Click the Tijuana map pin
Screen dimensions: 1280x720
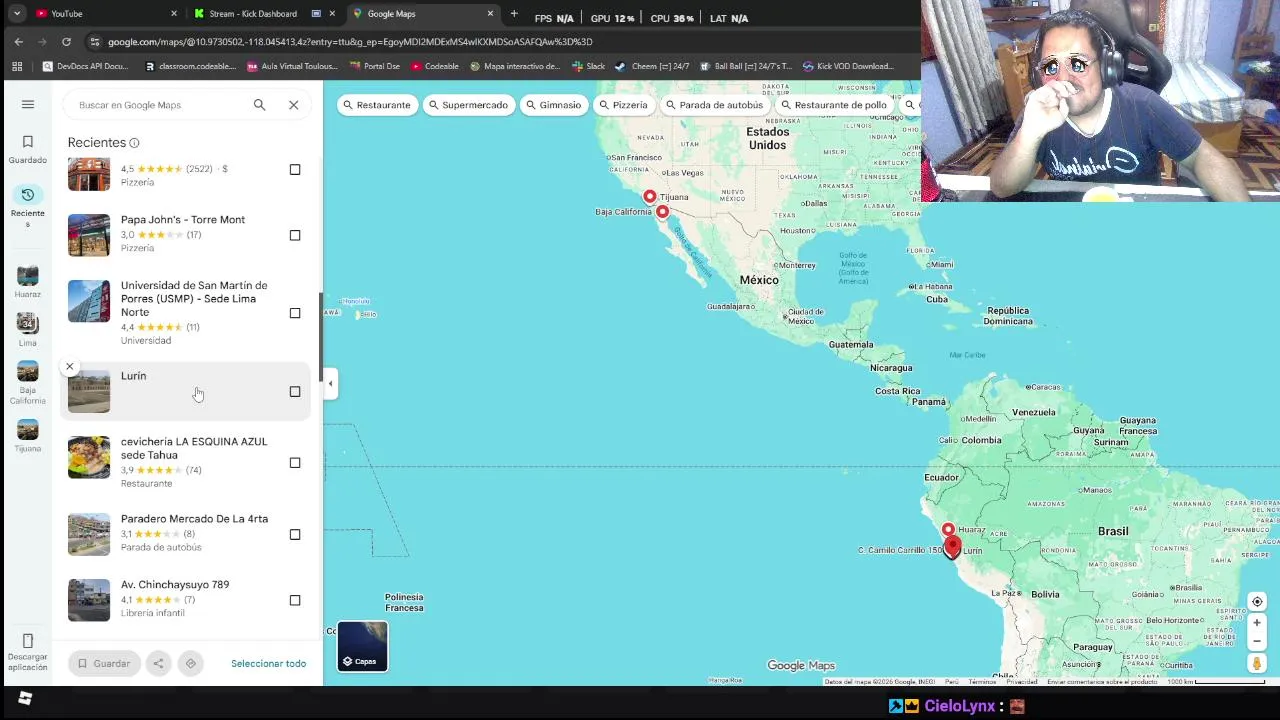(650, 196)
